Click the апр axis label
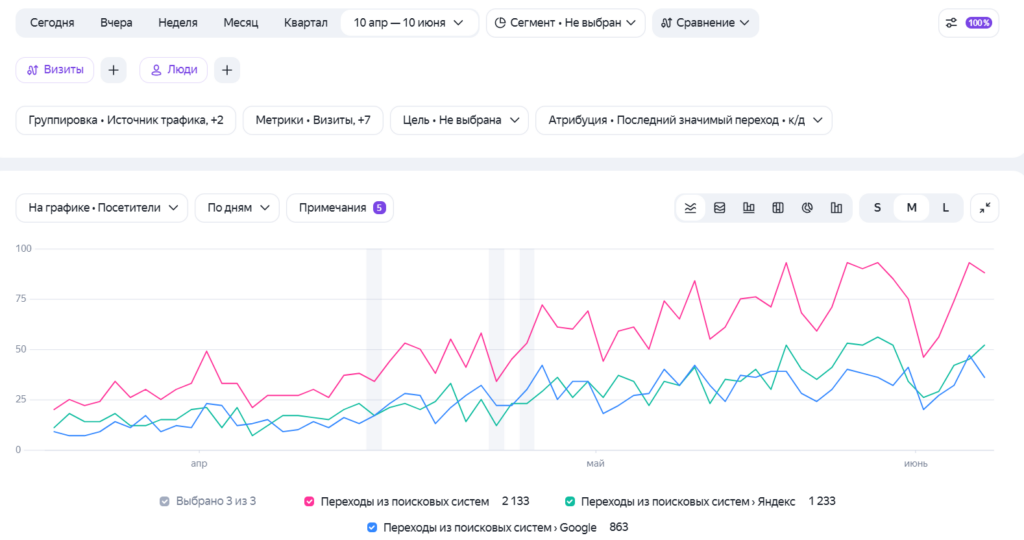 tap(199, 464)
